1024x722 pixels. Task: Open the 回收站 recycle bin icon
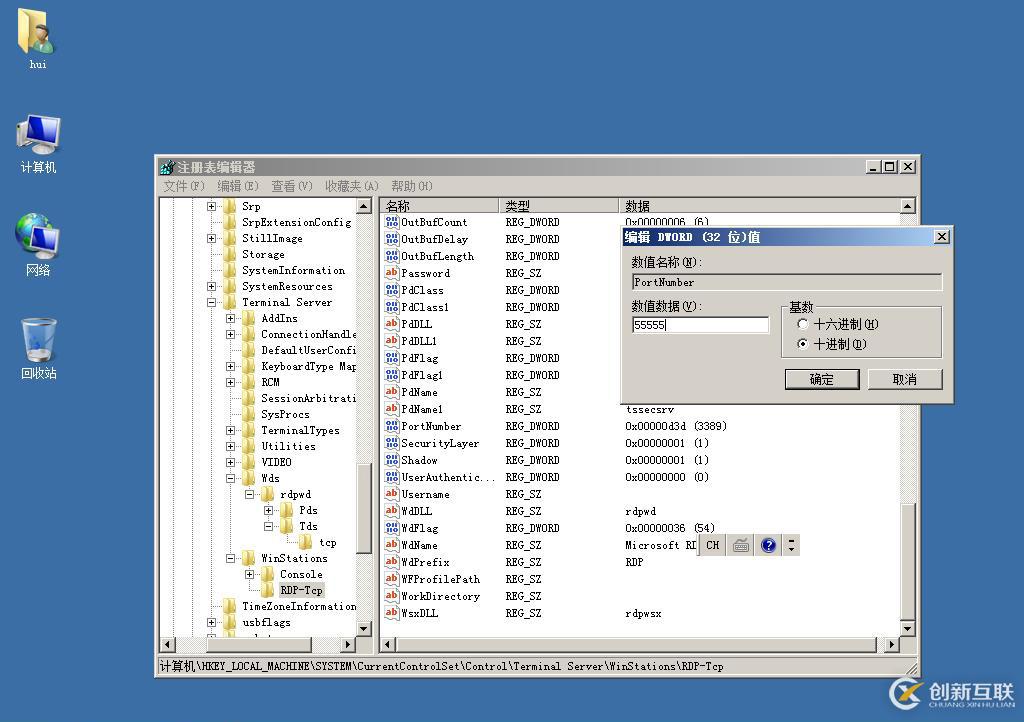click(x=38, y=342)
